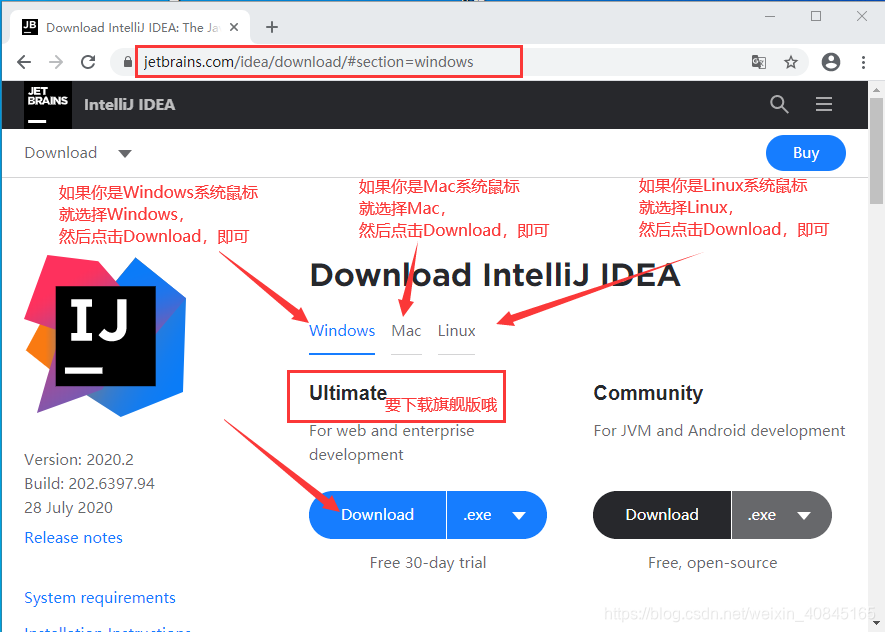
Task: Click the JB tab favicon
Action: pyautogui.click(x=30, y=27)
